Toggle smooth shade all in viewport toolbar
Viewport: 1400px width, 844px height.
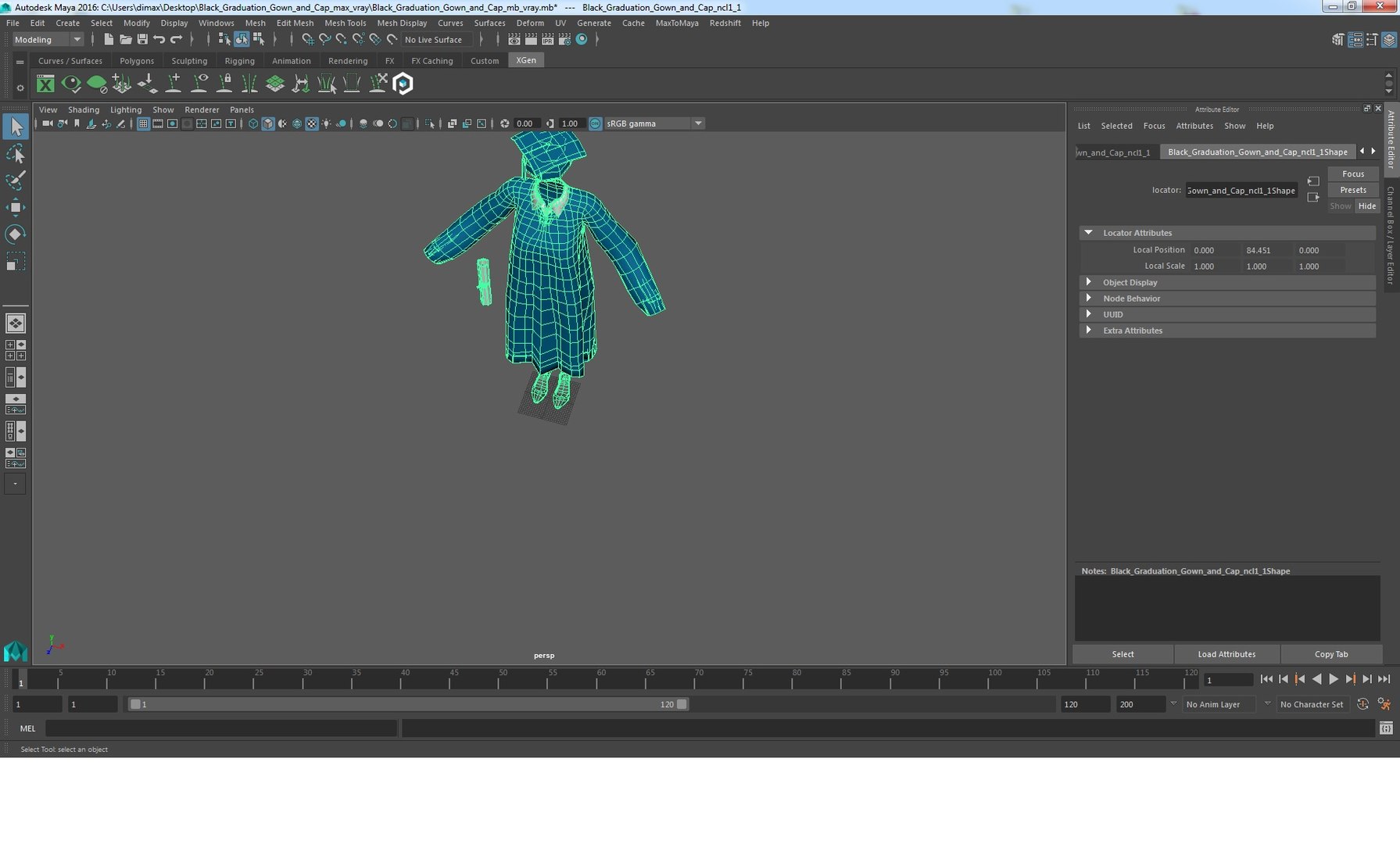(268, 123)
